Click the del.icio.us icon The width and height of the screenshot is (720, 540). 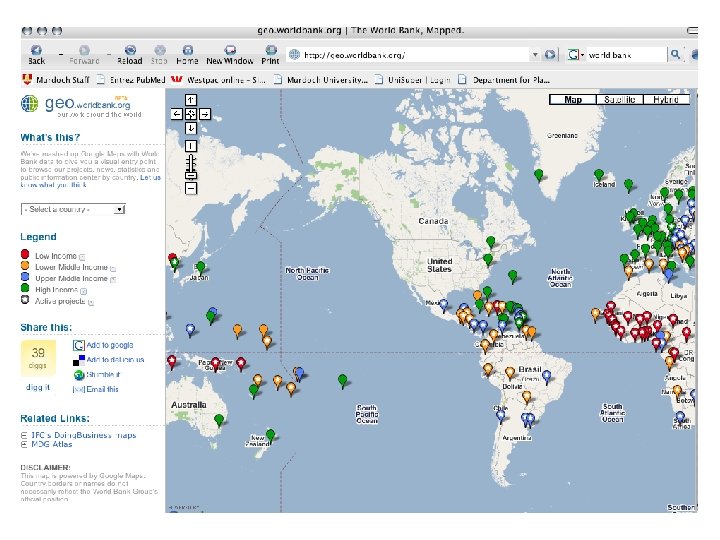(x=79, y=360)
